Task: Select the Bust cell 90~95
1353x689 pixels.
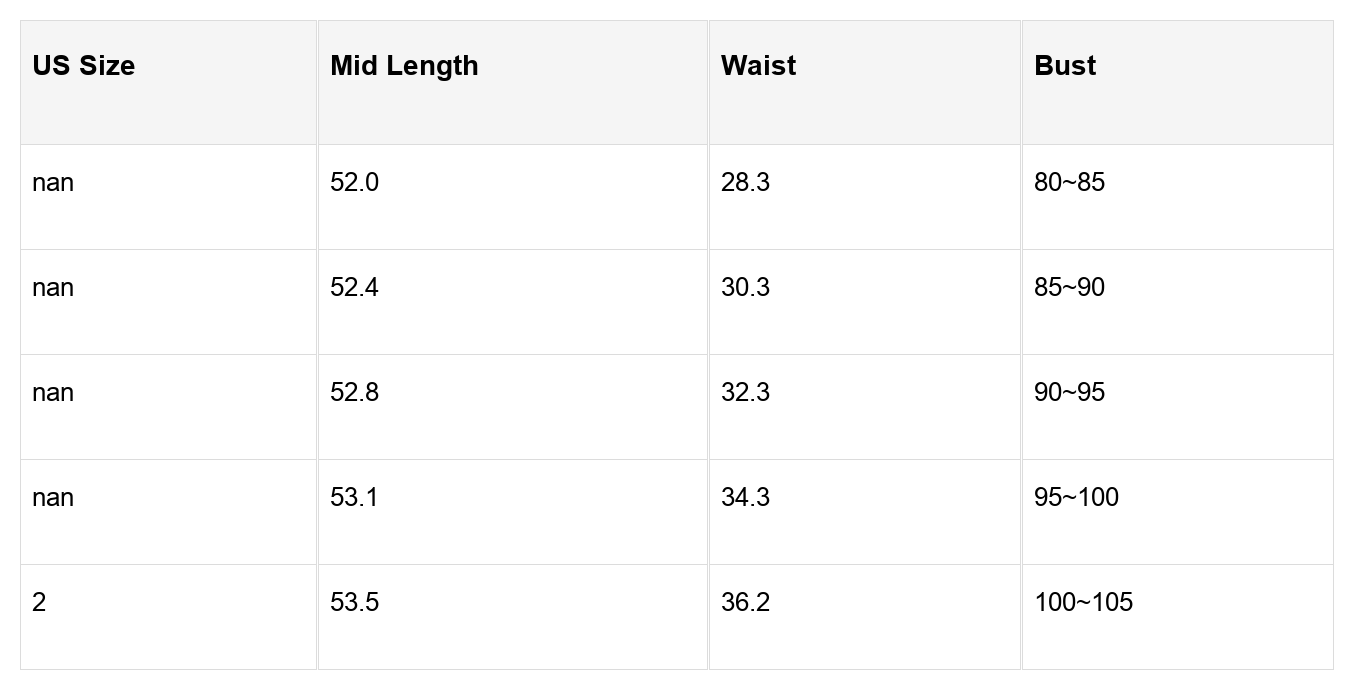Action: [1069, 393]
